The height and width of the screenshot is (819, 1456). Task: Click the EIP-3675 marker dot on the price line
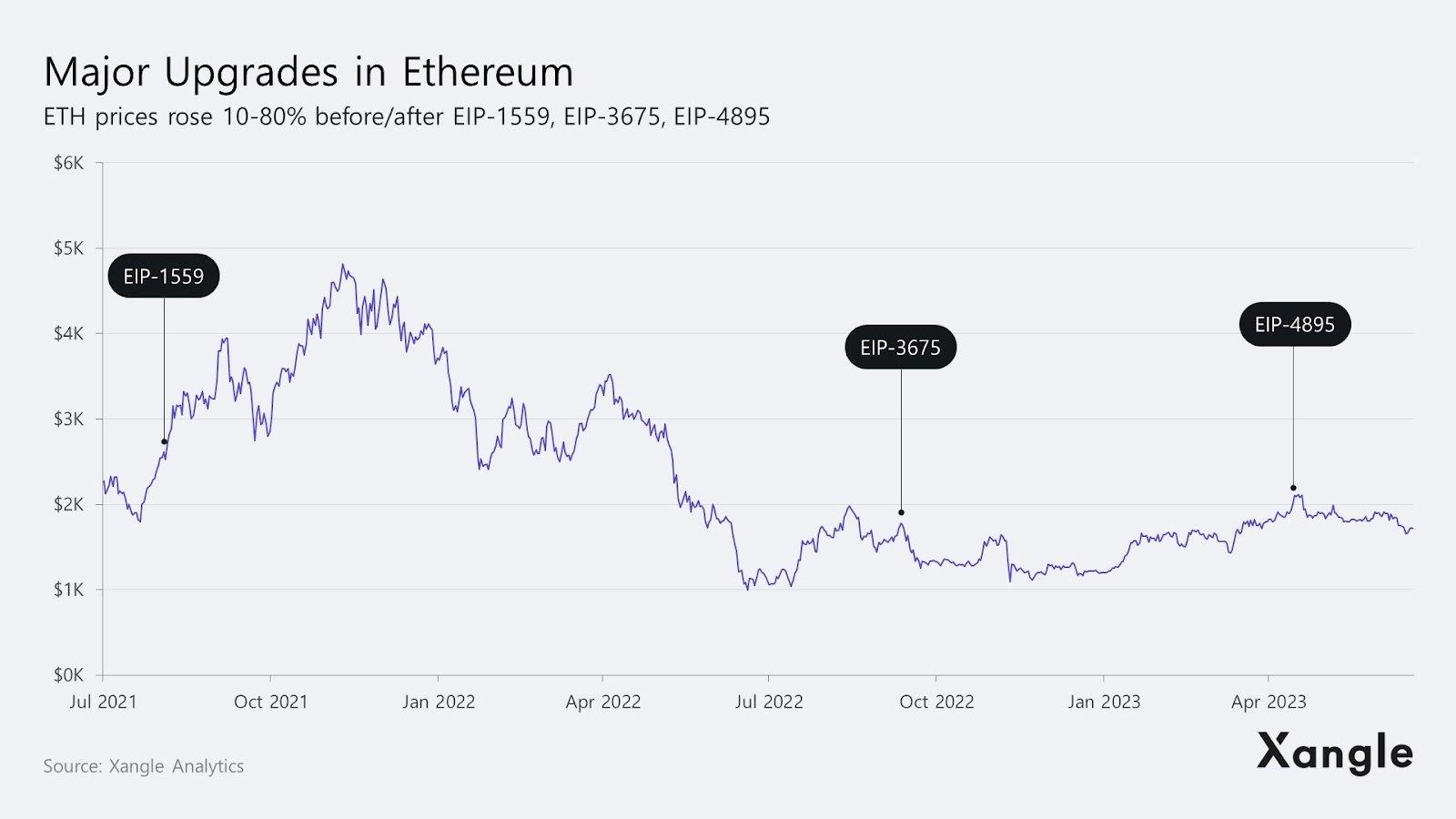902,512
